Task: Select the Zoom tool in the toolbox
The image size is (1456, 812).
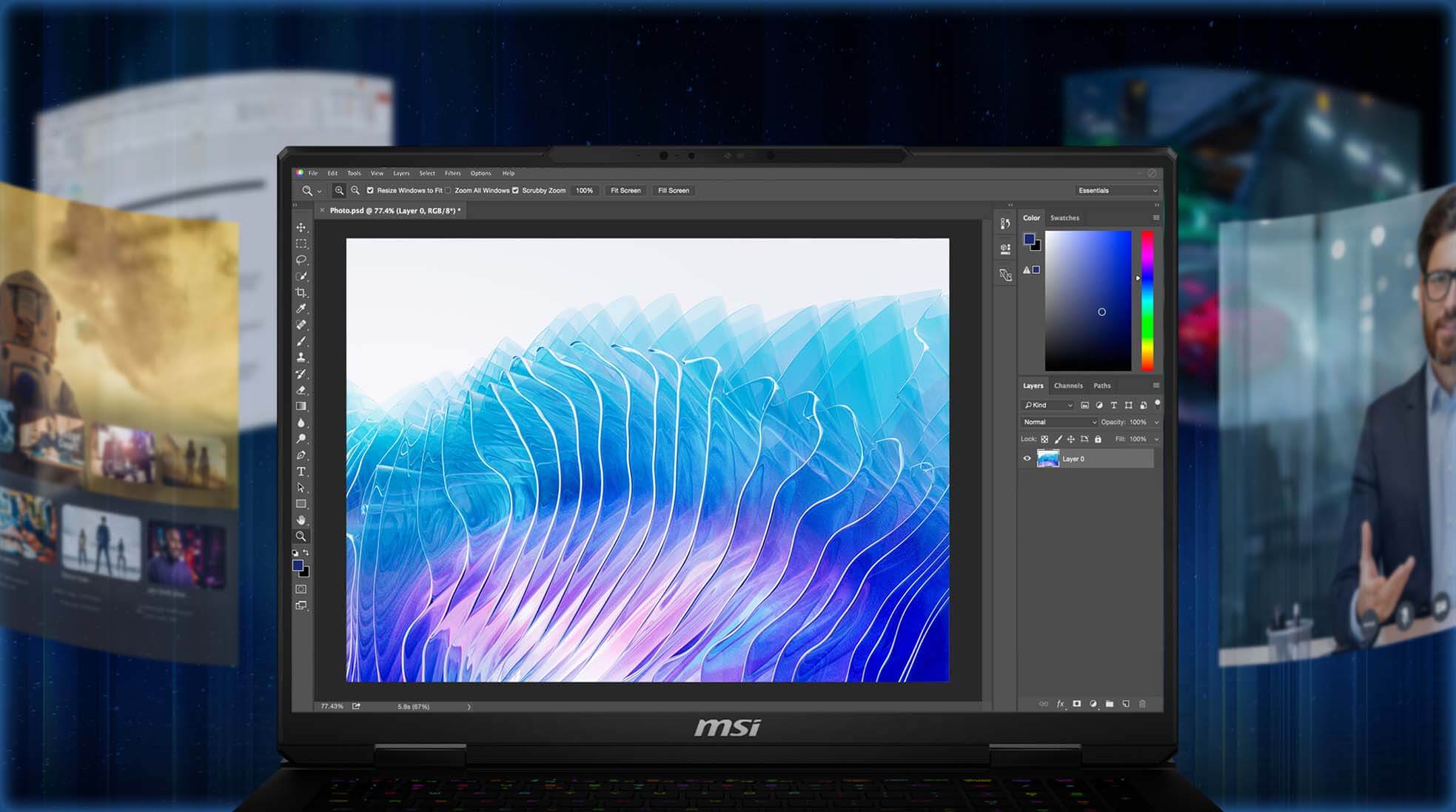Action: click(x=301, y=537)
